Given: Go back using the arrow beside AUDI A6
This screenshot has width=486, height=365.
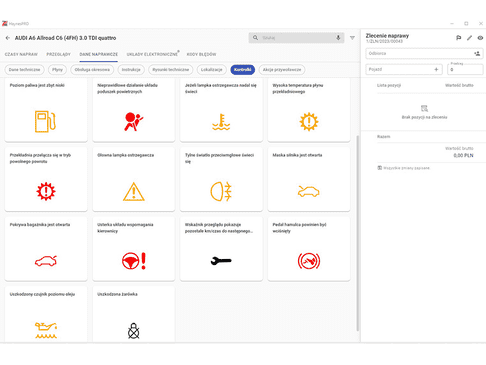Looking at the screenshot, I should 8,38.
